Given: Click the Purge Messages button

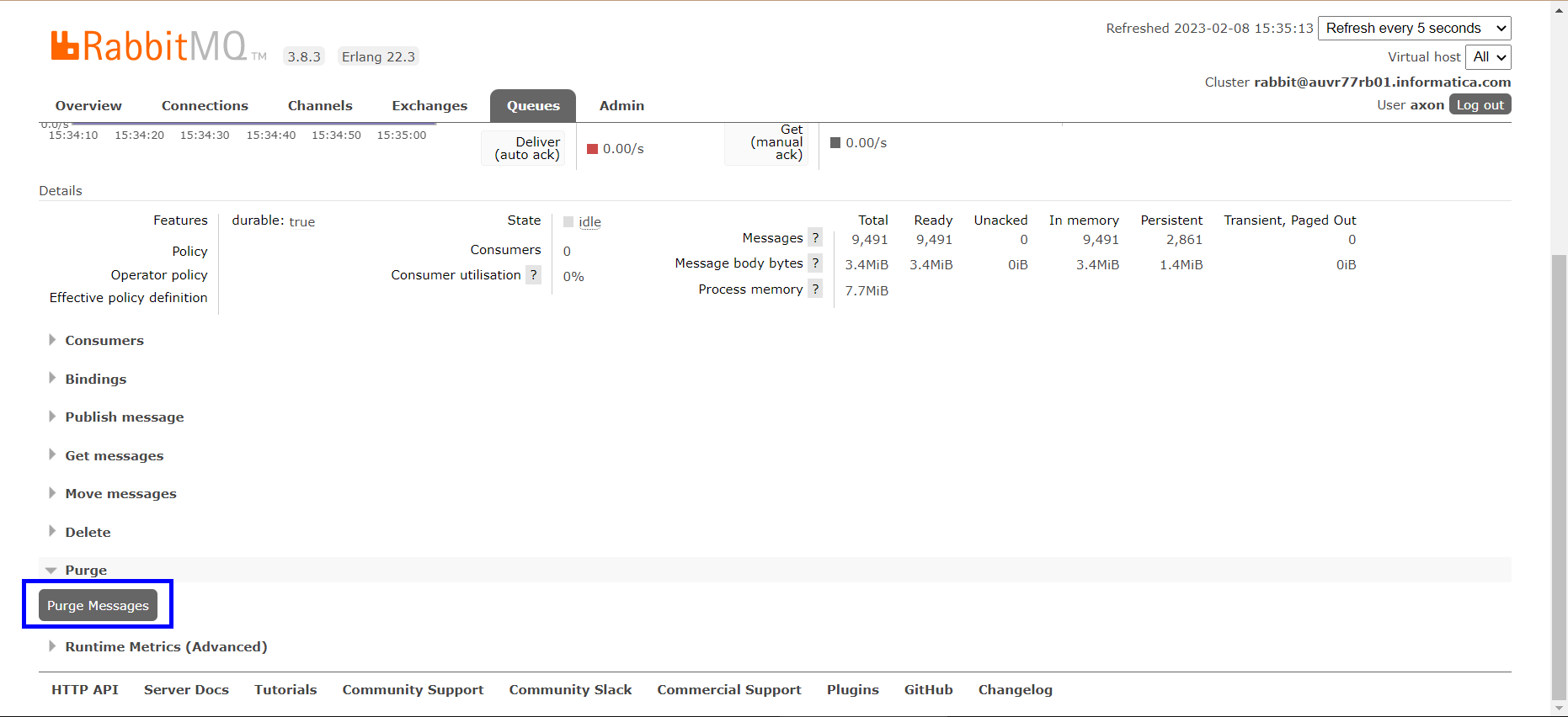Looking at the screenshot, I should click(x=98, y=605).
